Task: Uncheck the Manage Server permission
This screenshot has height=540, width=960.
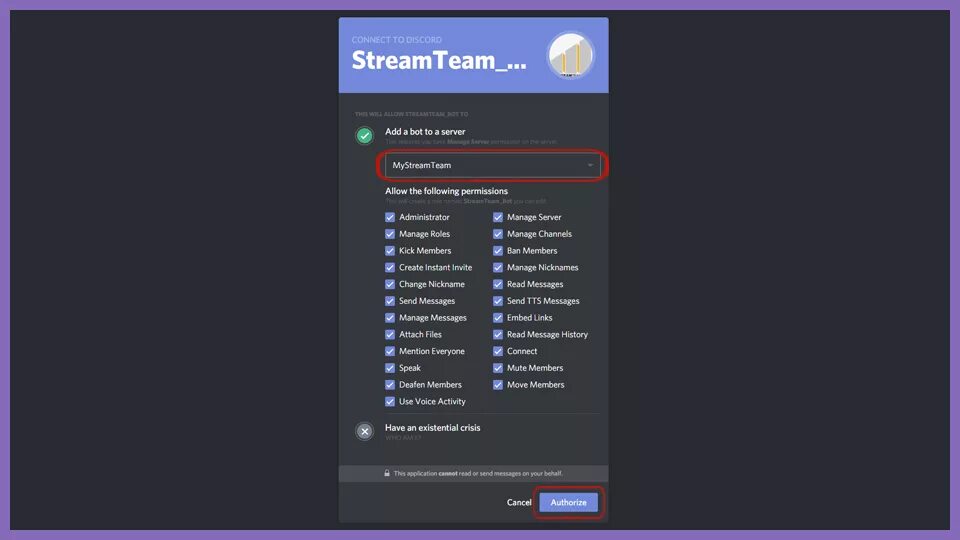Action: (498, 217)
